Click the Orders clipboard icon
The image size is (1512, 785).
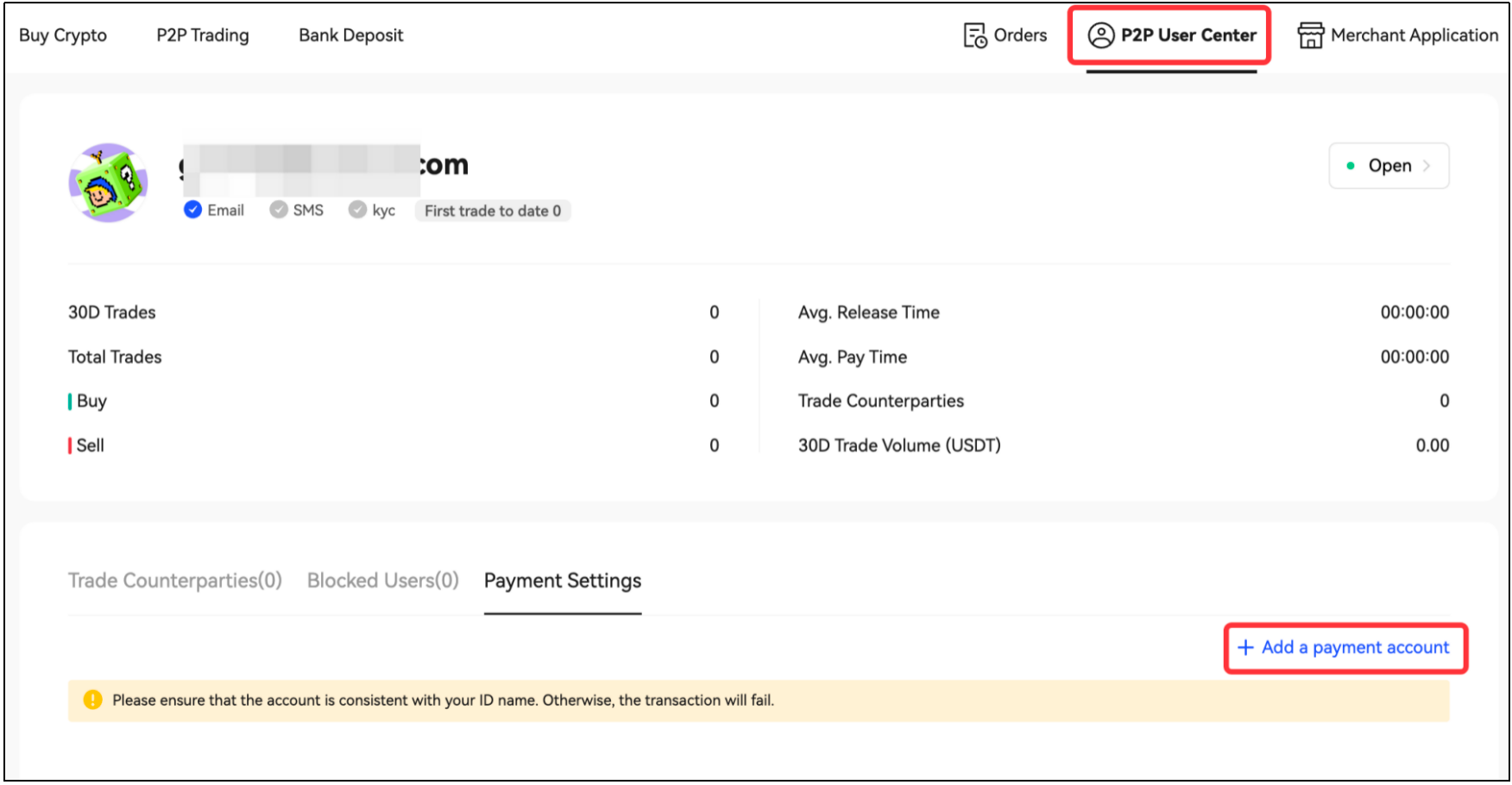pyautogui.click(x=974, y=35)
